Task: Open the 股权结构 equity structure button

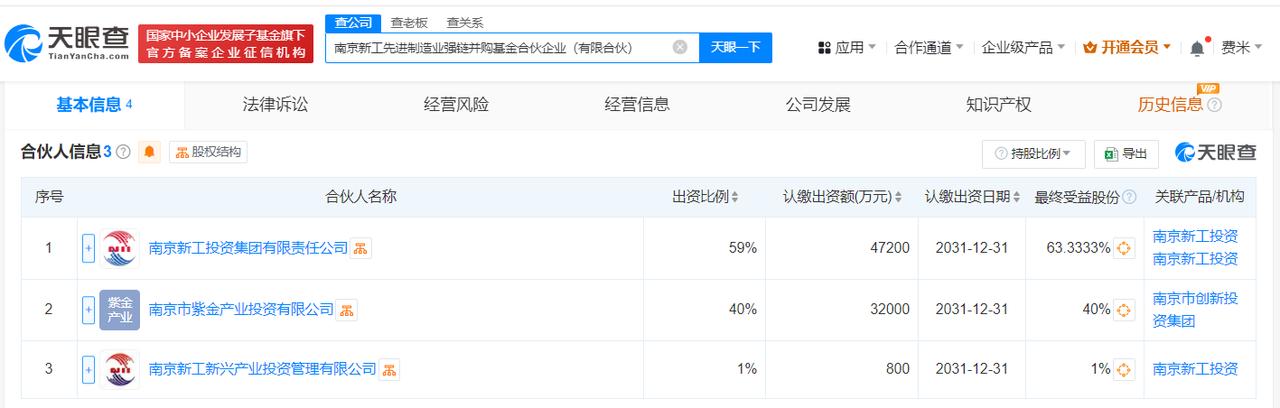Action: pos(208,152)
